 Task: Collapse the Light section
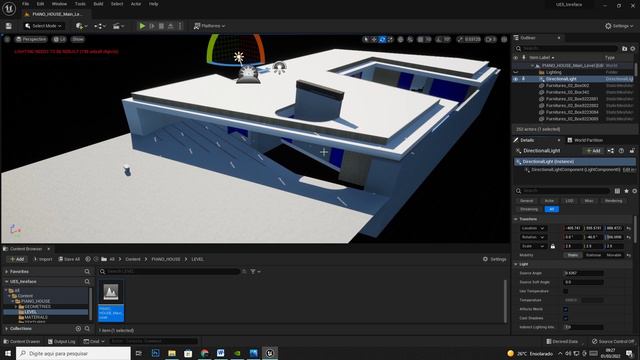[x=516, y=264]
